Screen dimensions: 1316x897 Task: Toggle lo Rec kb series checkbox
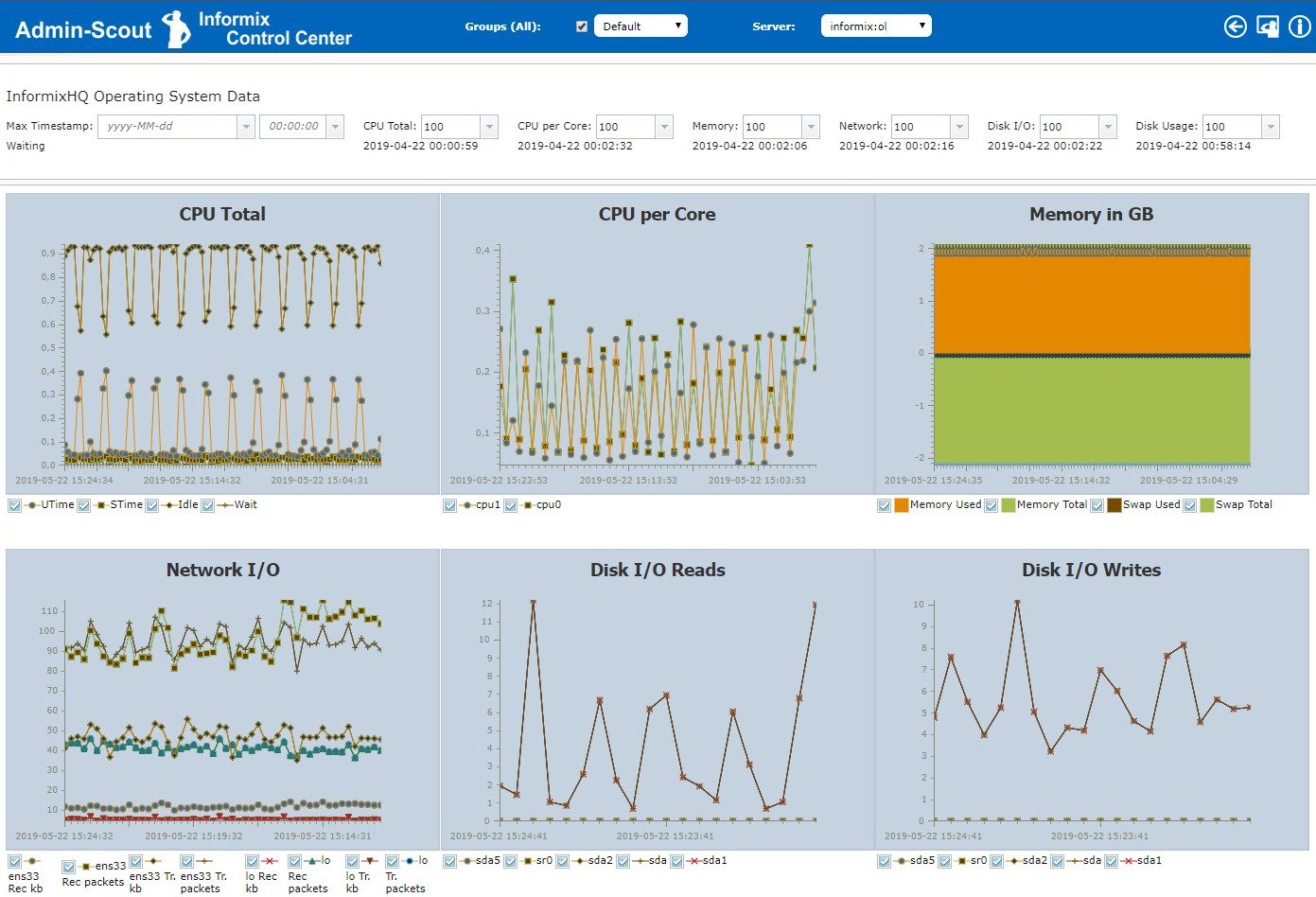pyautogui.click(x=253, y=861)
